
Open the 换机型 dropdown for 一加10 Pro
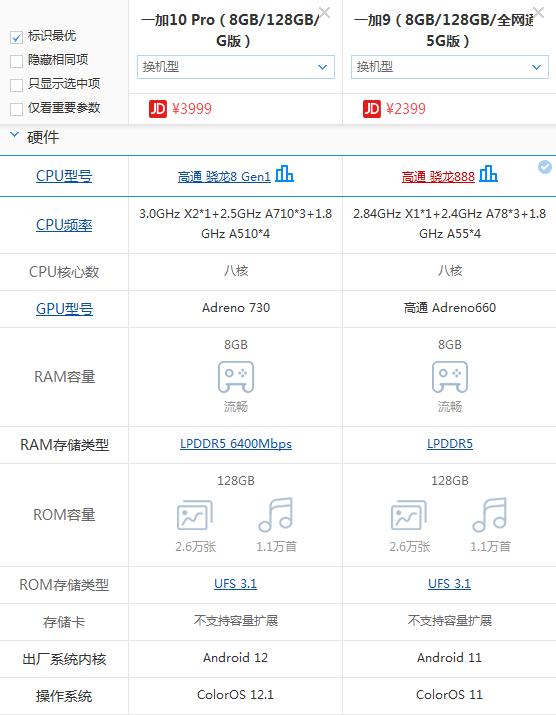point(236,67)
